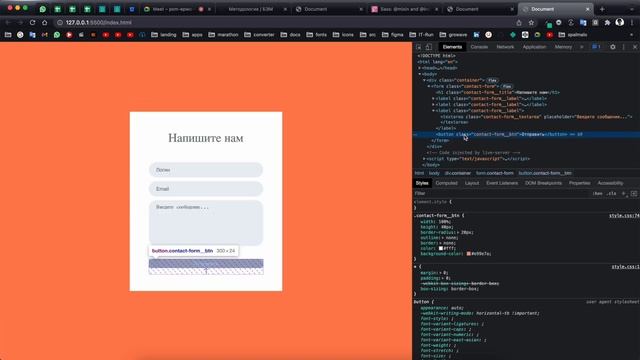This screenshot has height=360, width=640.
Task: Open the Application tab
Action: pos(534,47)
